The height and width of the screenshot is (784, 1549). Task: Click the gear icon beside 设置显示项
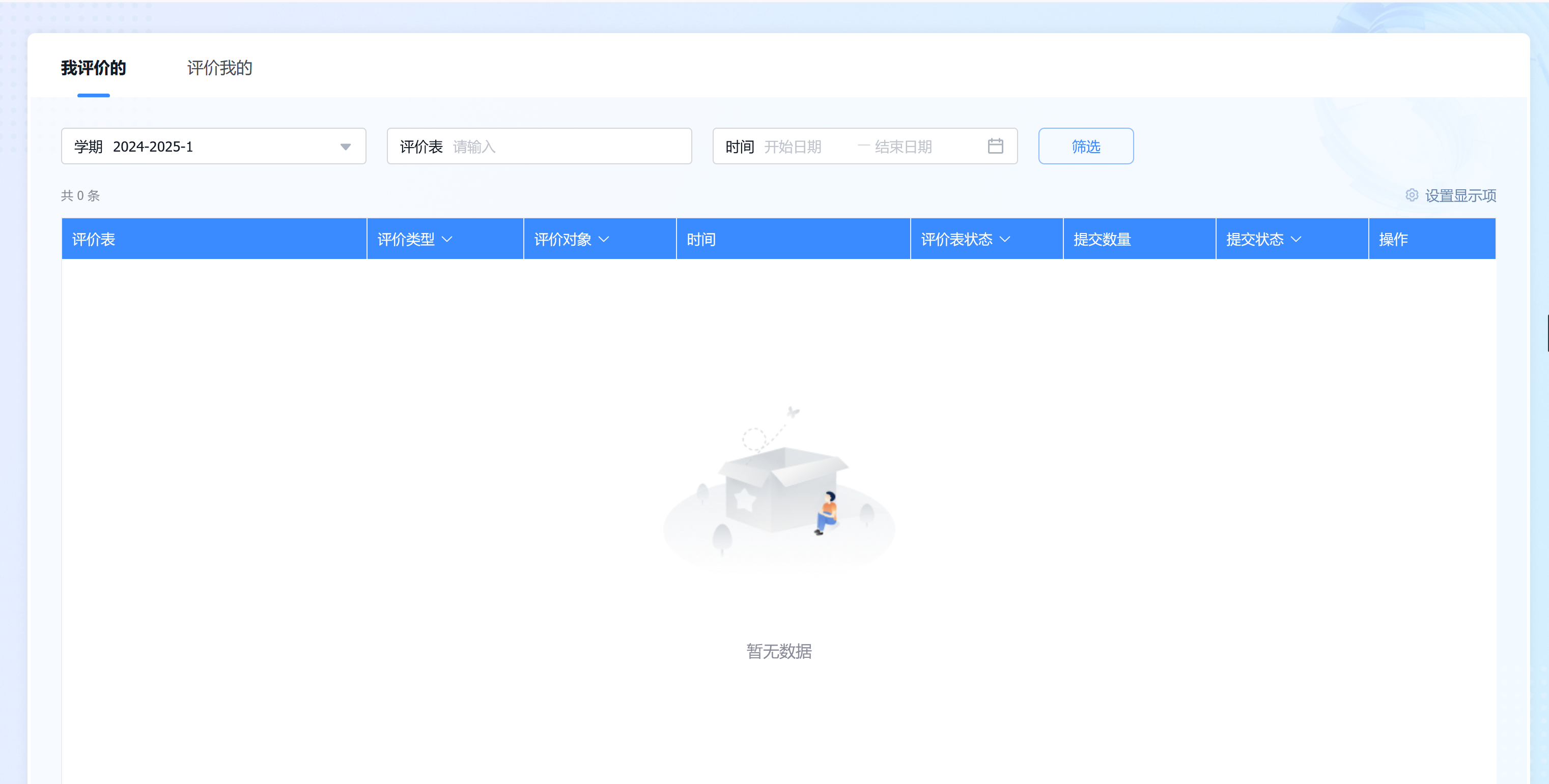click(x=1411, y=195)
